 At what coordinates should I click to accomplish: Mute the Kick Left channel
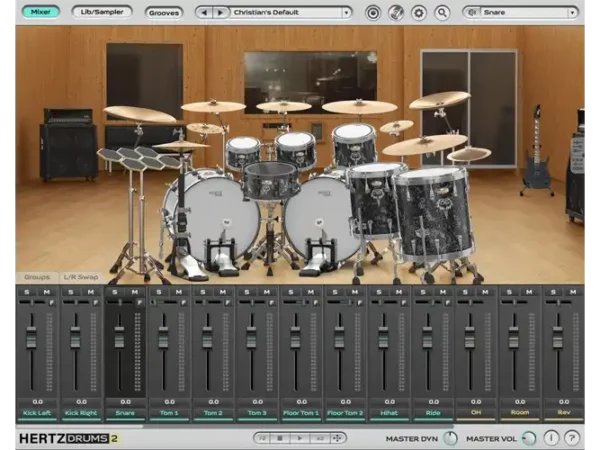[47, 292]
